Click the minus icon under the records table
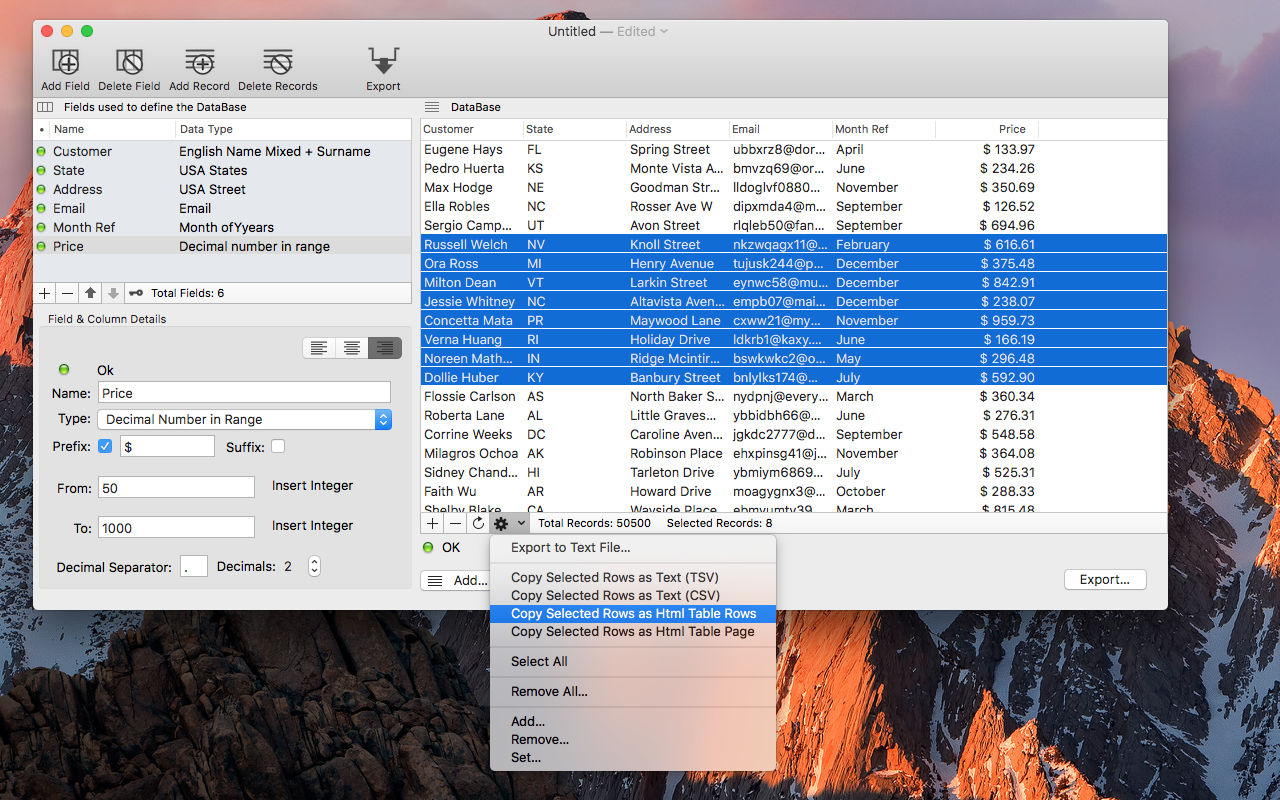1280x800 pixels. tap(455, 523)
